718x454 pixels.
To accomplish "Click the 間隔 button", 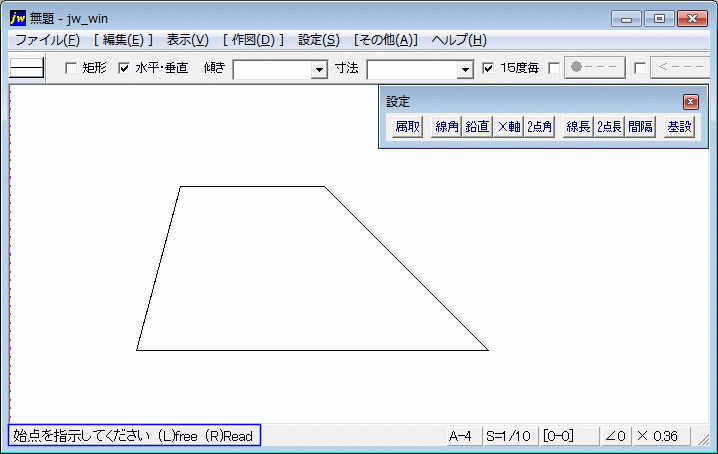I will pyautogui.click(x=640, y=126).
